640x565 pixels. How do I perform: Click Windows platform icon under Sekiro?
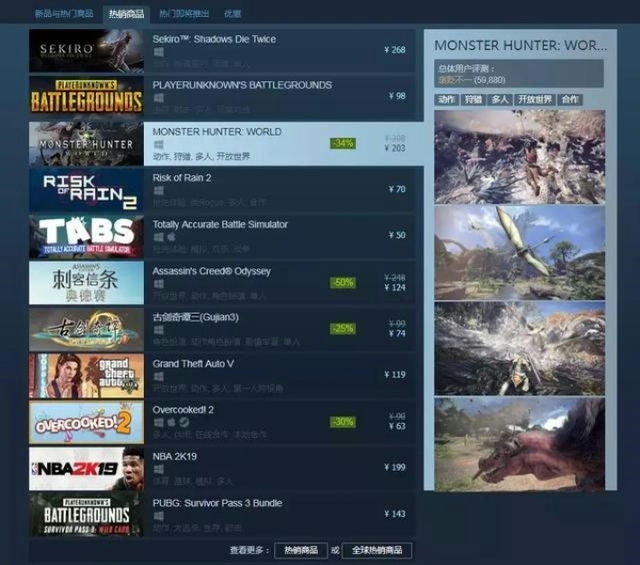(x=158, y=53)
